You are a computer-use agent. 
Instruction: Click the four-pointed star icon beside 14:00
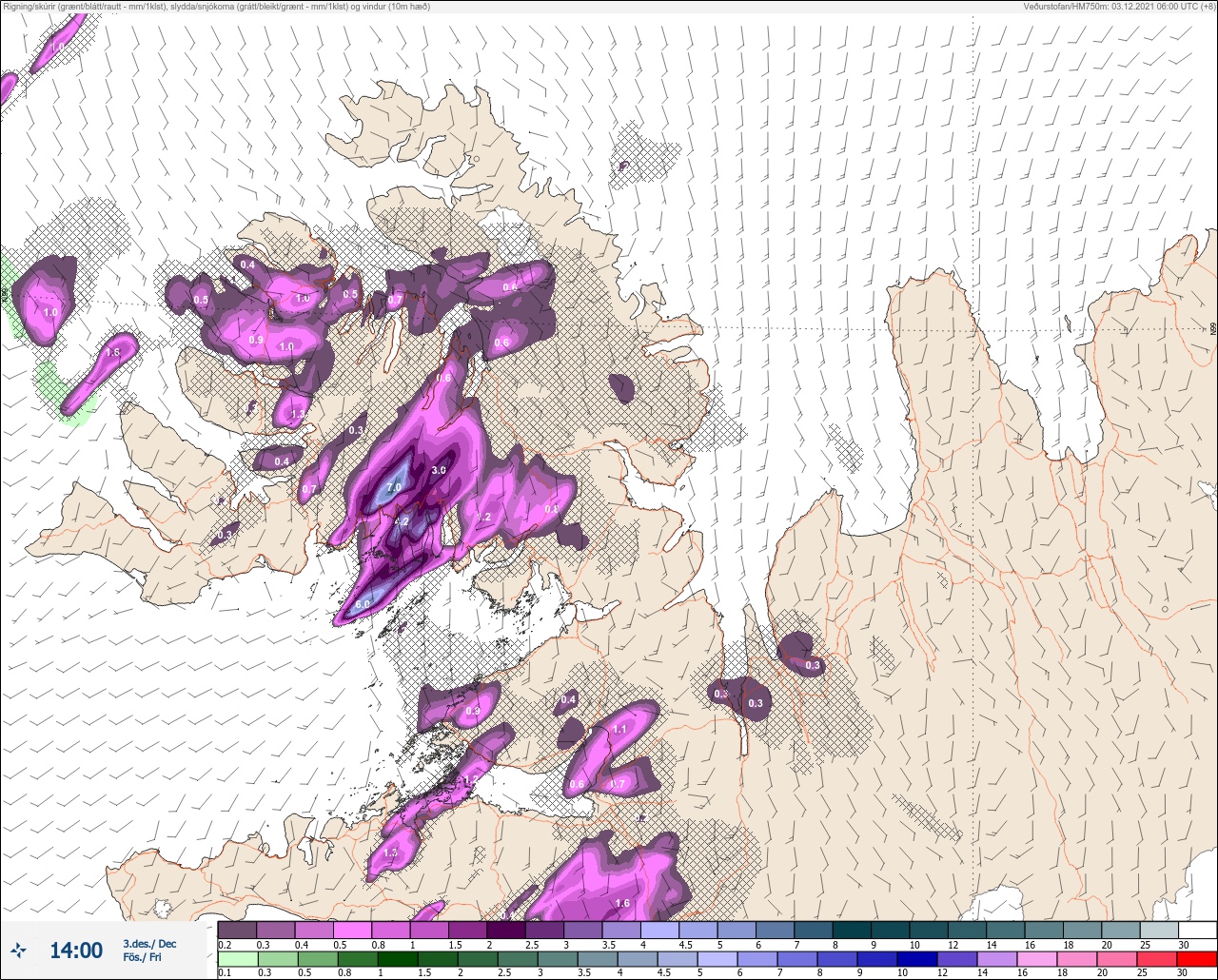18,950
